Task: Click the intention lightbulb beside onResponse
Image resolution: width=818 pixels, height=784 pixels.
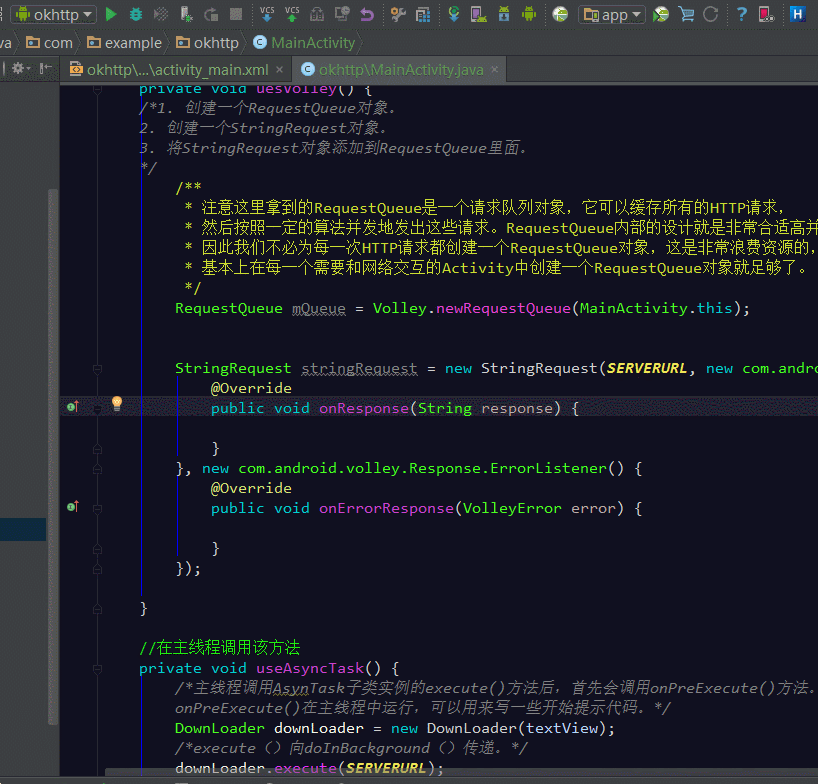Action: pos(116,404)
